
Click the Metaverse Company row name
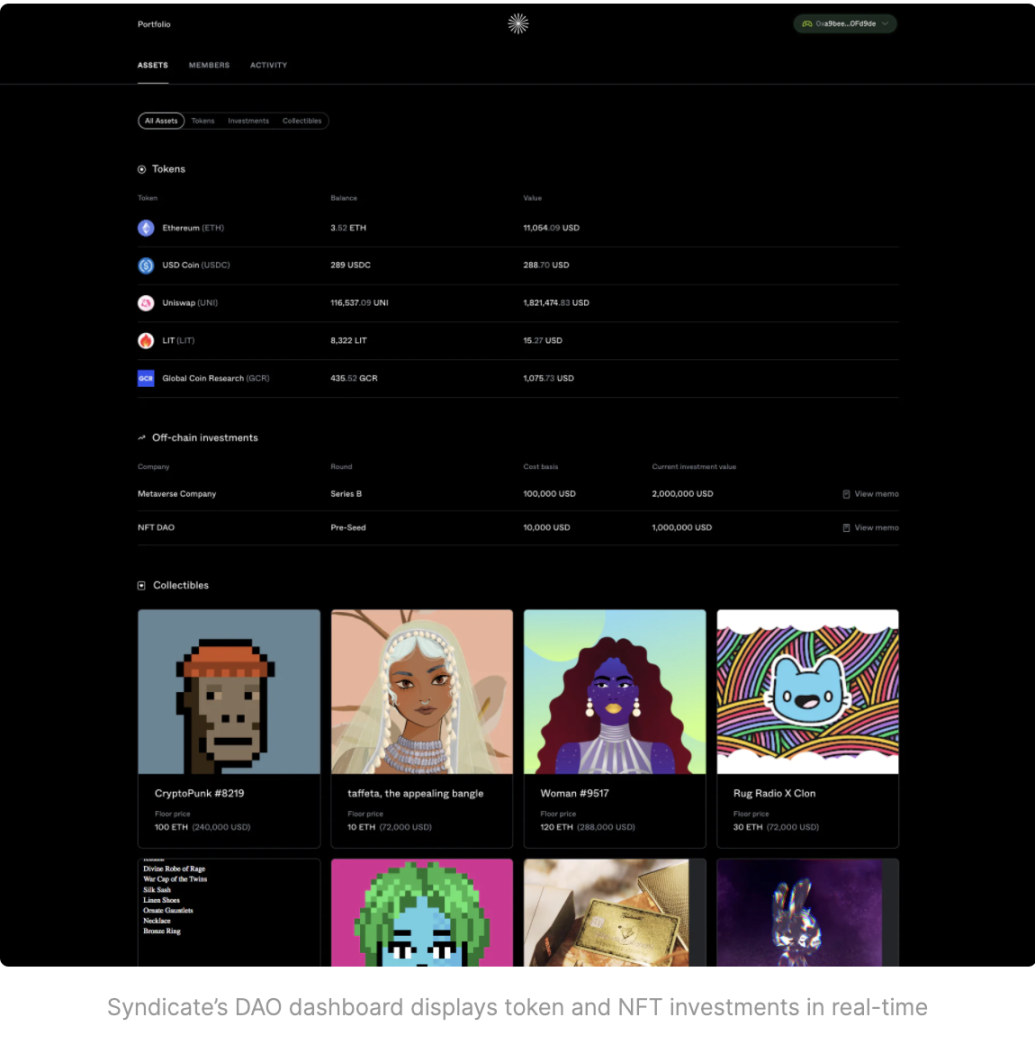pos(177,494)
